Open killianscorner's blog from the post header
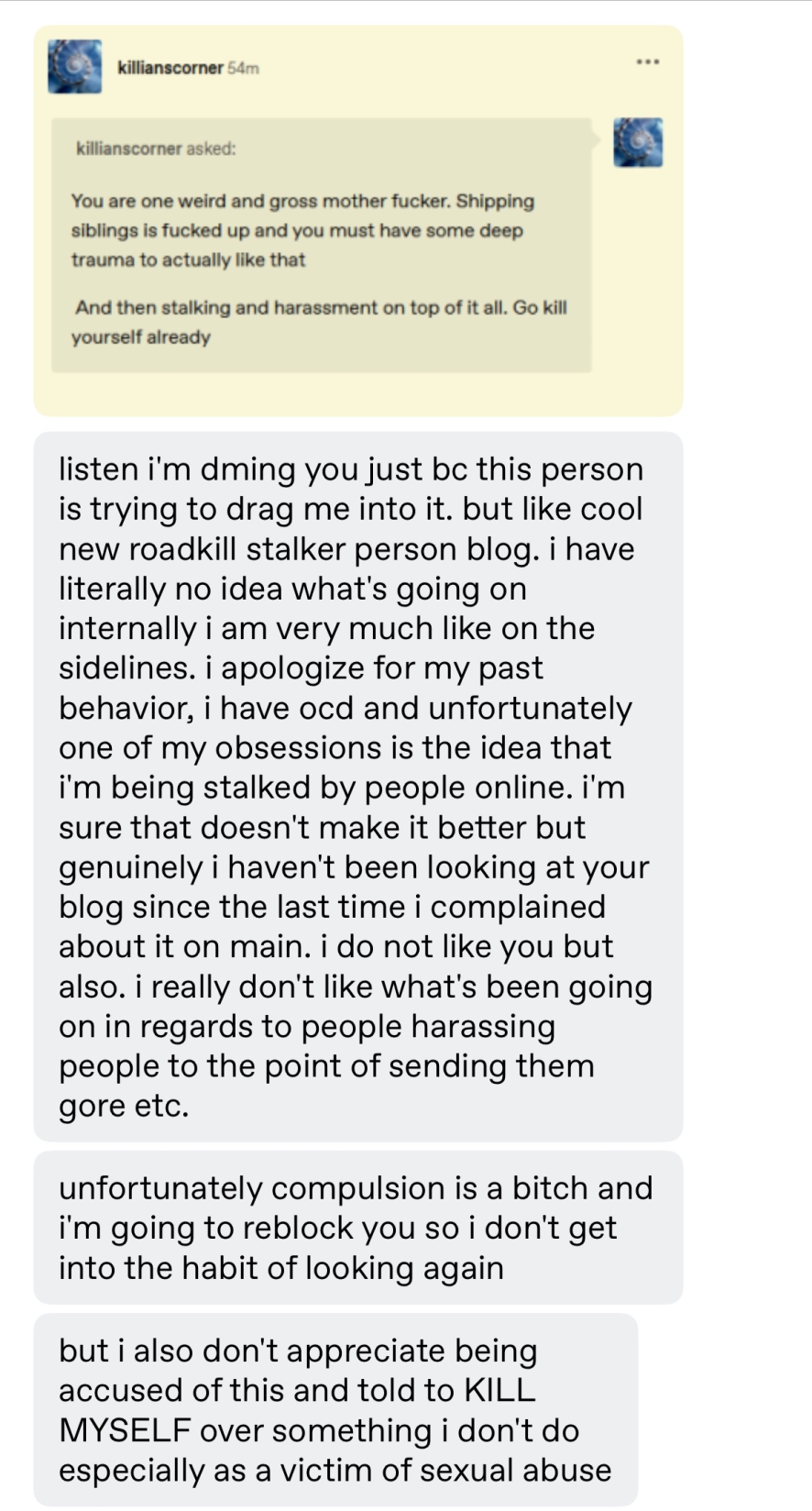The height and width of the screenshot is (1511, 812). click(170, 68)
